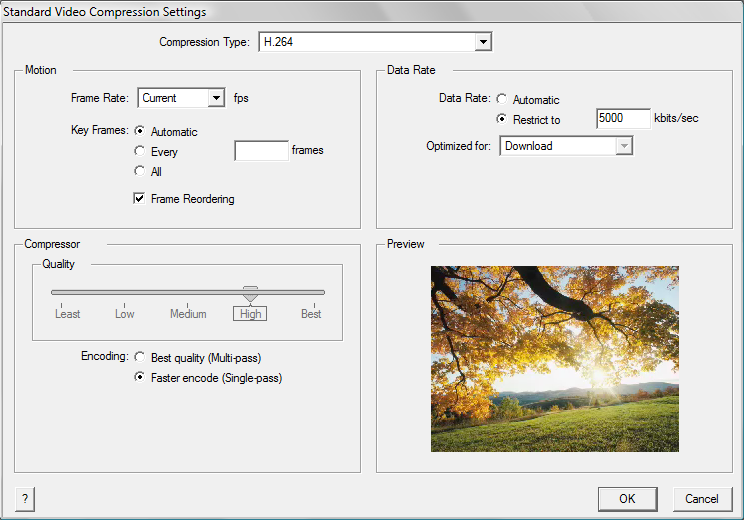744x520 pixels.
Task: Open the Compression Type dropdown
Action: pyautogui.click(x=483, y=42)
